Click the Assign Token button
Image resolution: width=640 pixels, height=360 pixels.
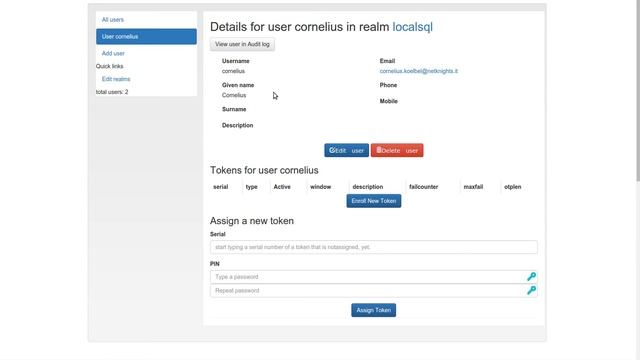coord(373,310)
